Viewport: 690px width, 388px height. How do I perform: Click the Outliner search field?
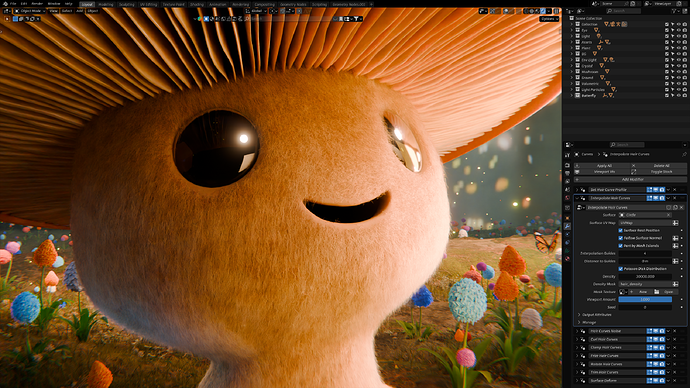[624, 11]
